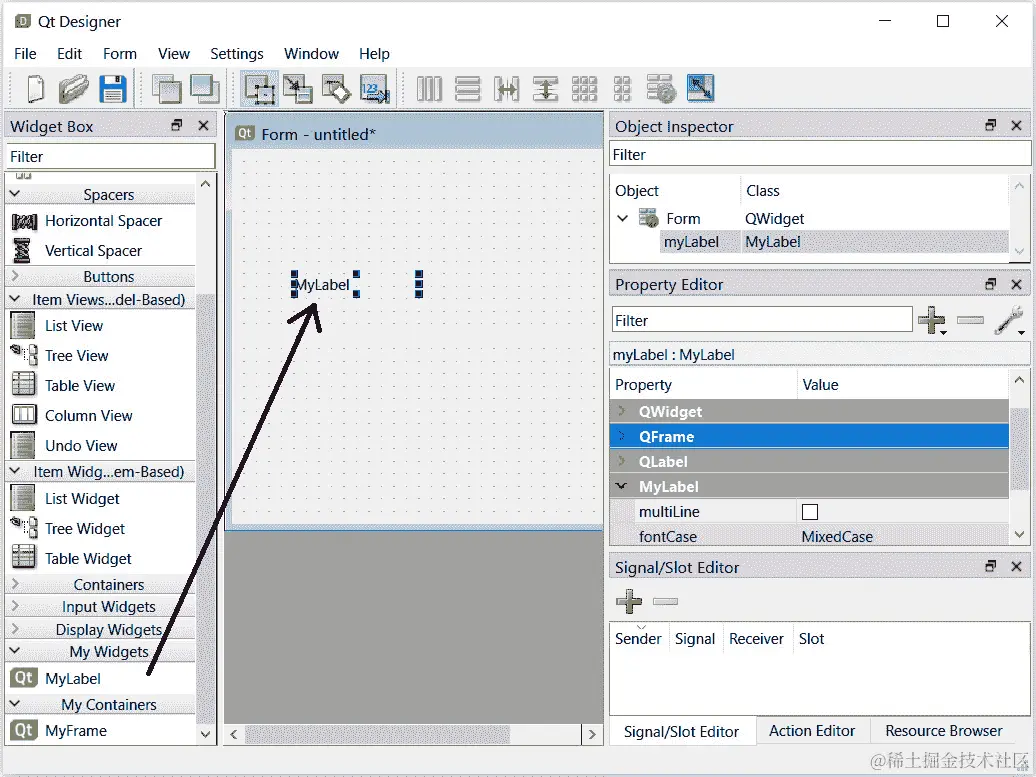Click Remove dynamic property minus icon
1036x777 pixels.
[970, 320]
